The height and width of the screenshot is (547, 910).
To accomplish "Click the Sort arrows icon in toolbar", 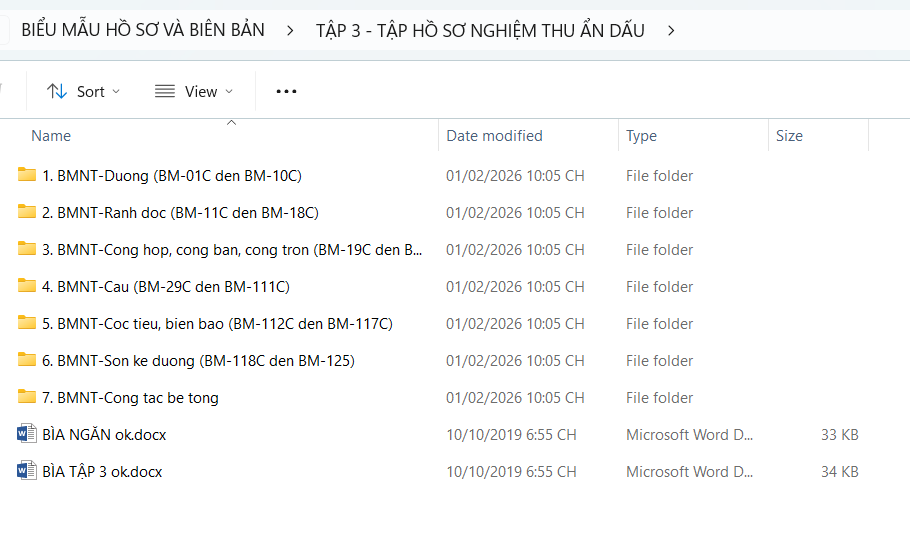I will coord(57,91).
